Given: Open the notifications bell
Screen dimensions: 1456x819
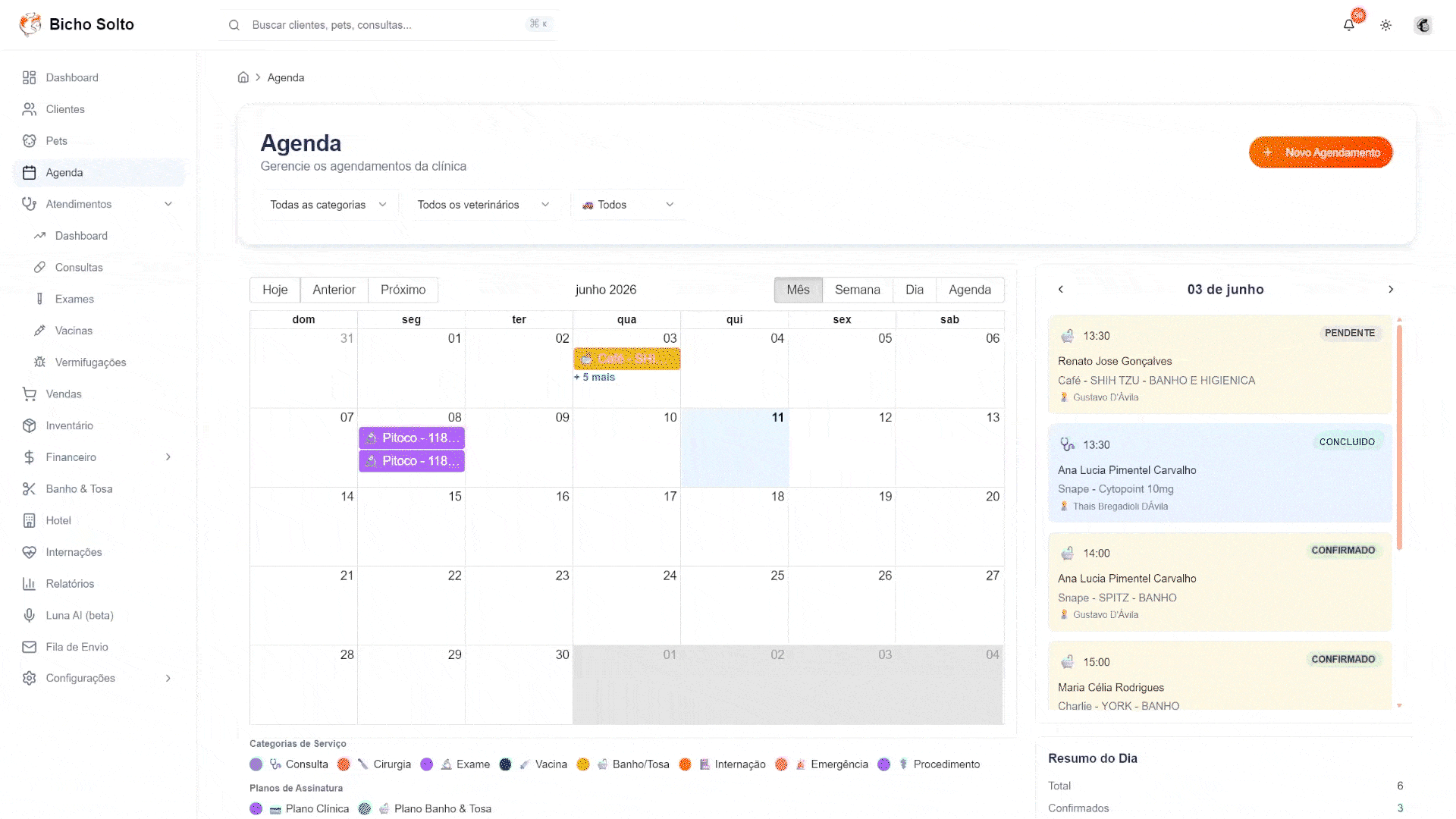Looking at the screenshot, I should (x=1349, y=25).
